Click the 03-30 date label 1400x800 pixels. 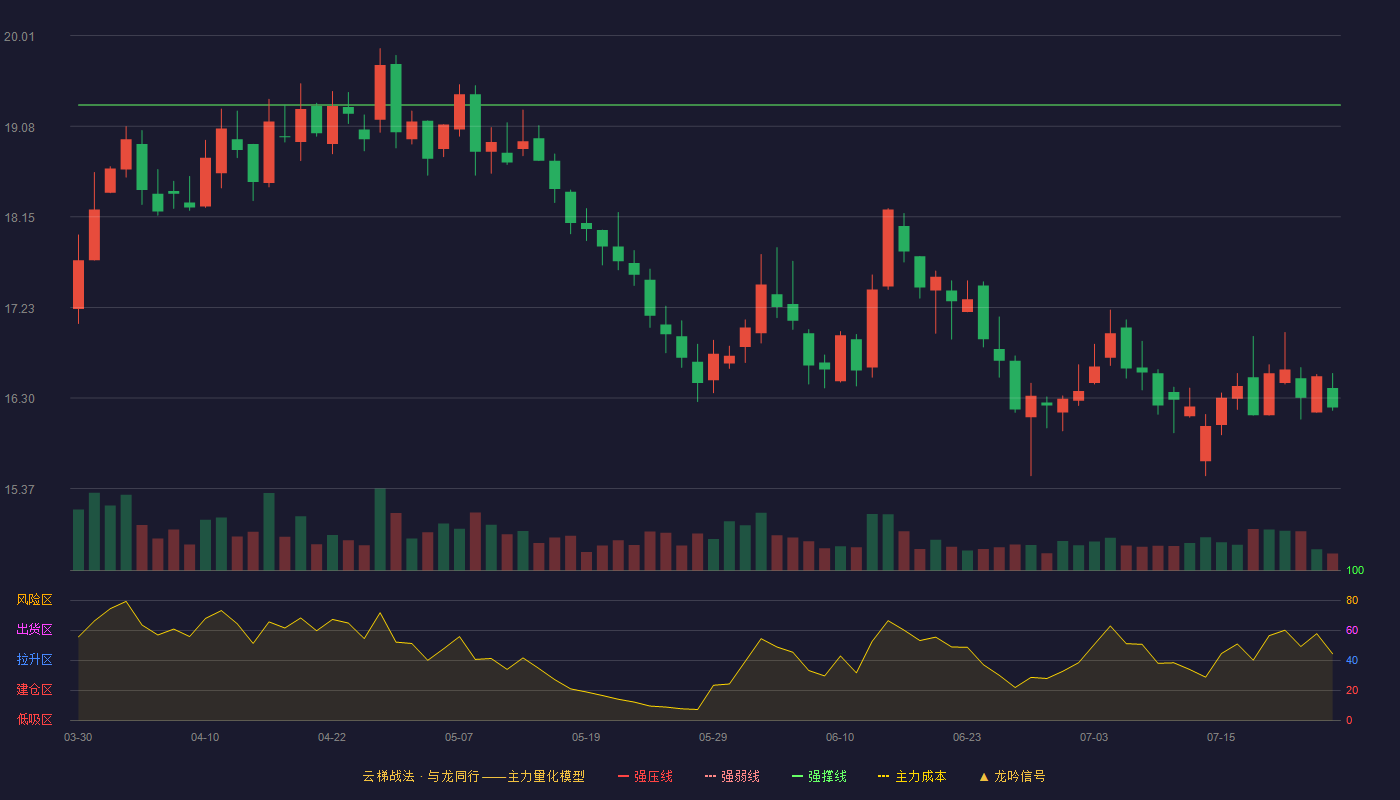(x=78, y=737)
